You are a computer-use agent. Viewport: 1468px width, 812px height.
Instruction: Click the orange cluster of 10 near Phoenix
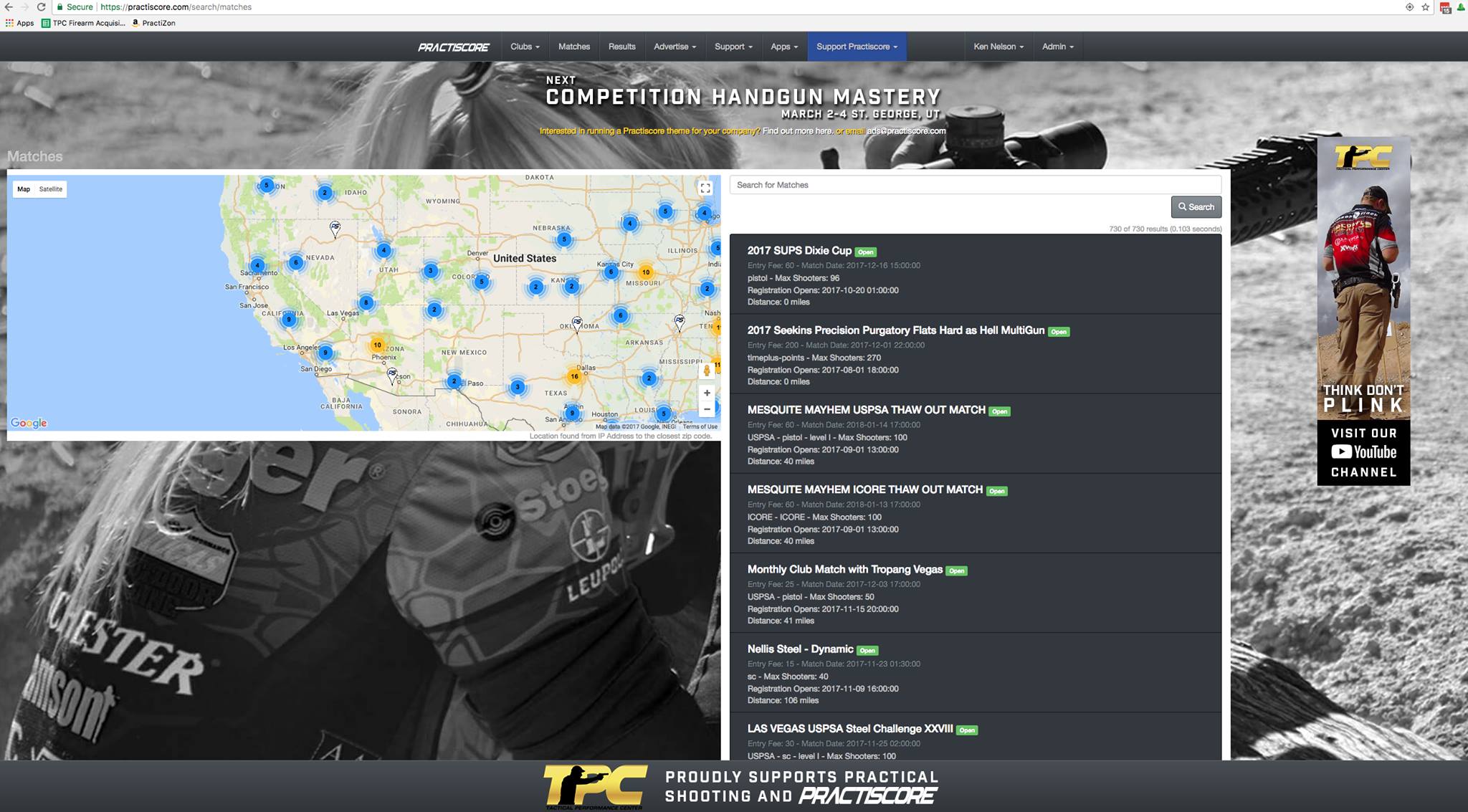click(377, 345)
